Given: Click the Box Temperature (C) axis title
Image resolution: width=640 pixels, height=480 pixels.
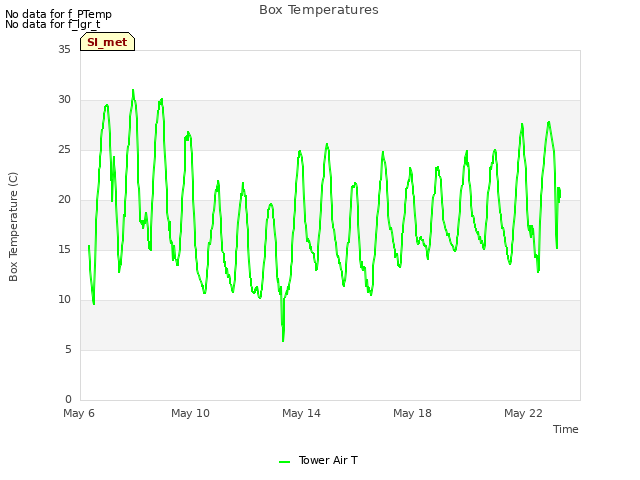Looking at the screenshot, I should [x=13, y=227].
